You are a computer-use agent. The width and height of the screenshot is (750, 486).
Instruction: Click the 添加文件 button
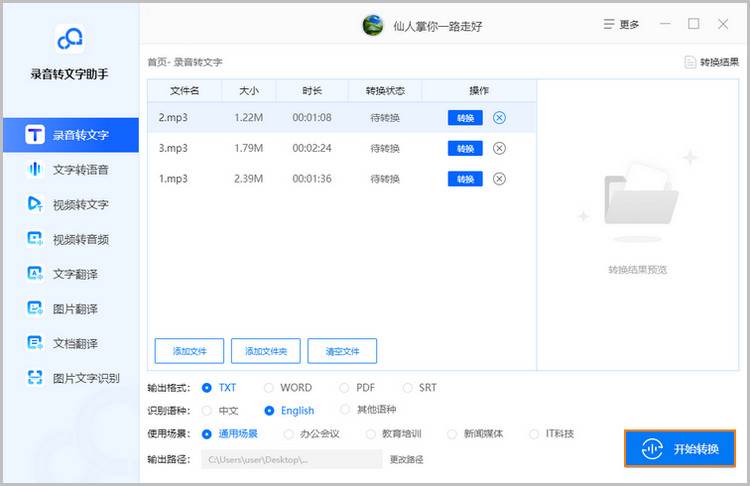(x=189, y=351)
